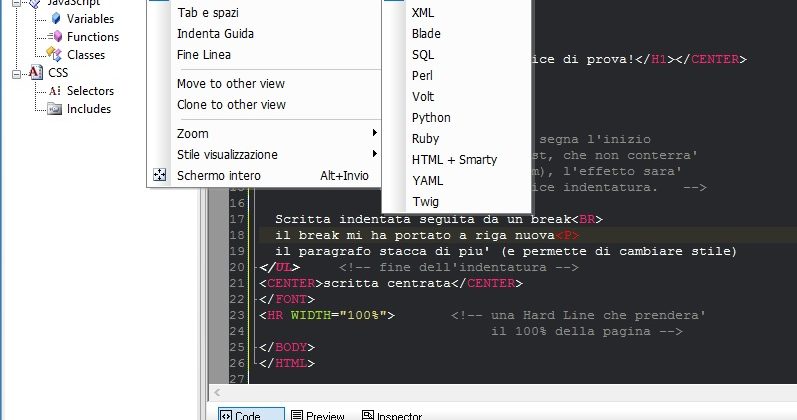Select Variables in the code tree
This screenshot has width=797, height=420.
[x=90, y=19]
